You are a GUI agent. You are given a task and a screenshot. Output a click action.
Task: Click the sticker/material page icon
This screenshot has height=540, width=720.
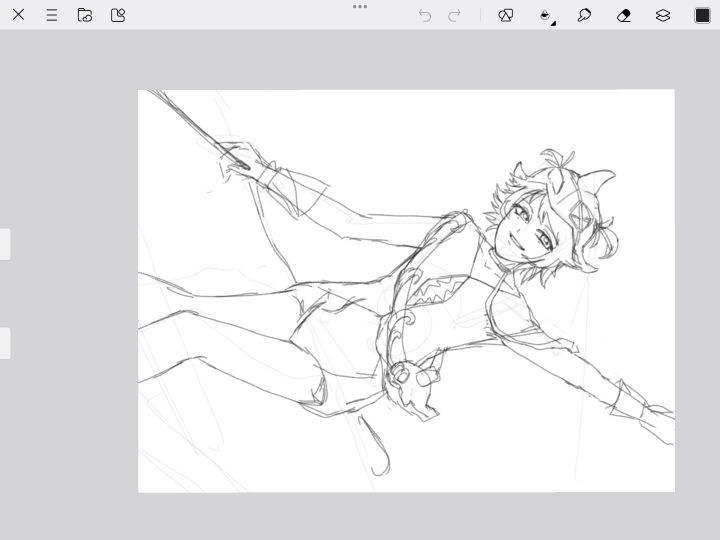coord(118,15)
